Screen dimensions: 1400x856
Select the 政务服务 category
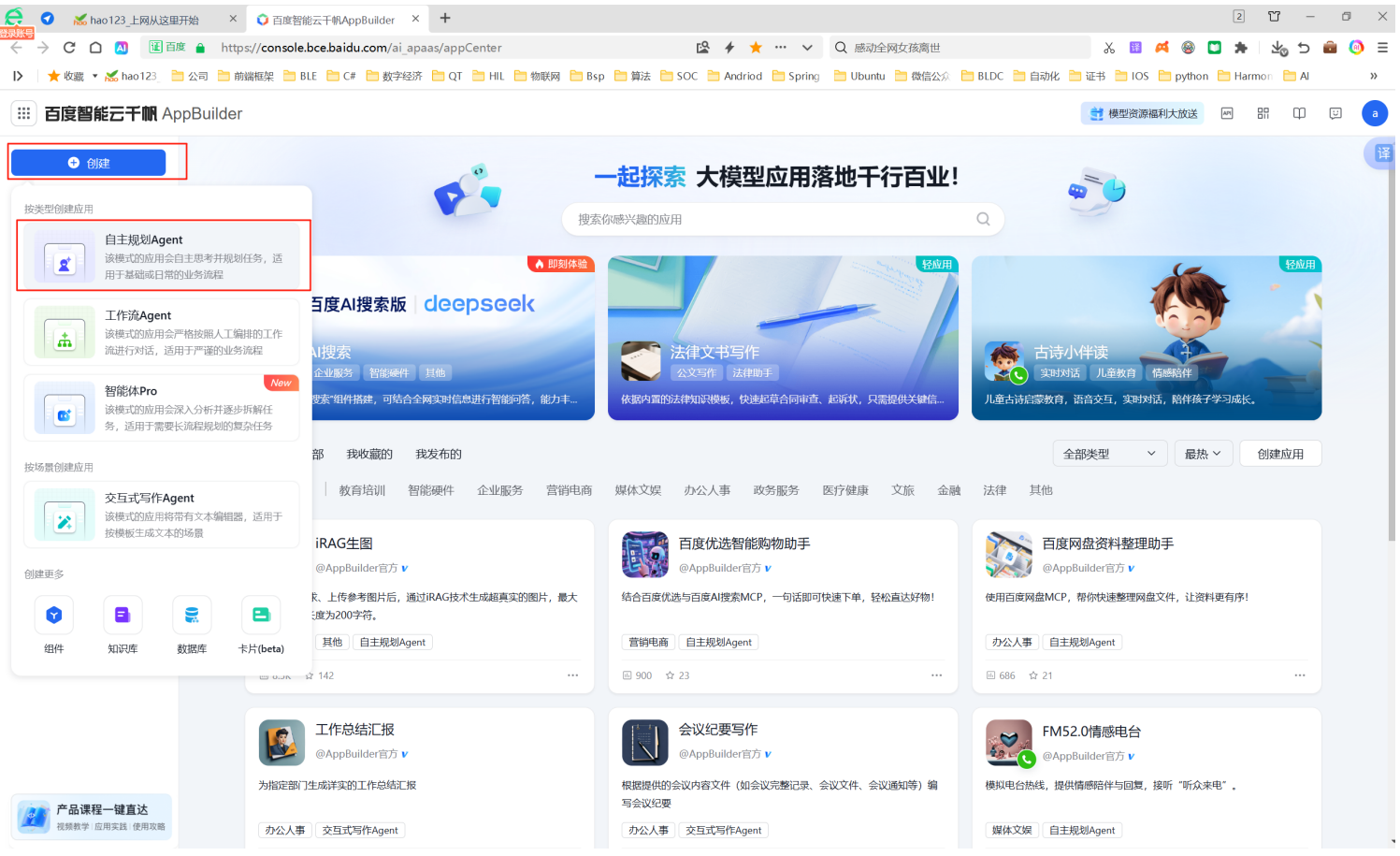point(776,490)
